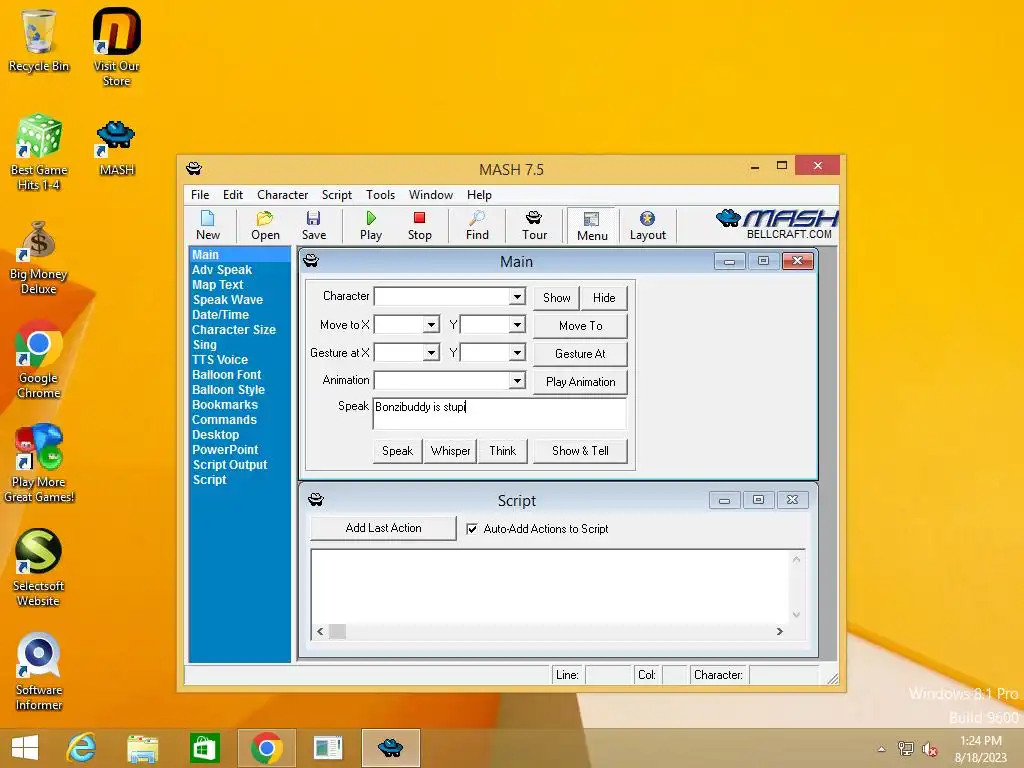
Task: Click the Show & Tell button
Action: tap(580, 451)
